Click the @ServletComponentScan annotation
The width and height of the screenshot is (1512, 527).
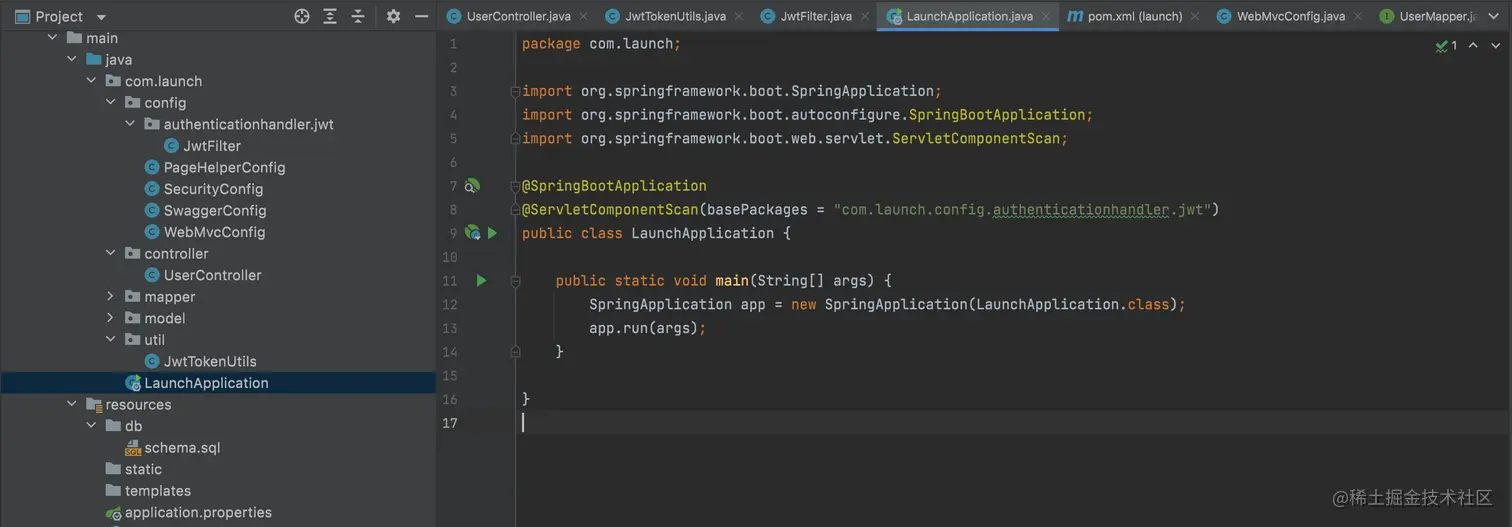pyautogui.click(x=609, y=210)
